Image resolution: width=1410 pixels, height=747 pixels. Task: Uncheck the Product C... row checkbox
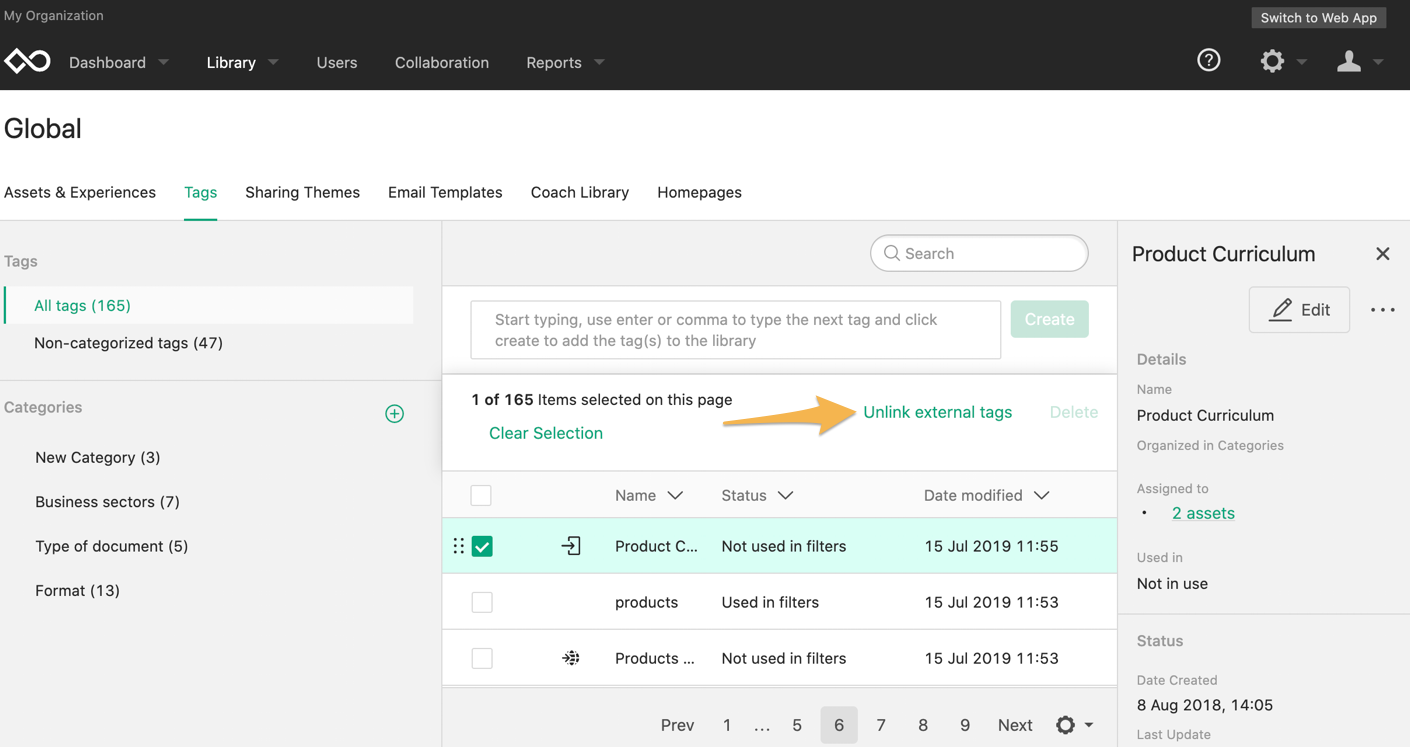click(x=482, y=546)
